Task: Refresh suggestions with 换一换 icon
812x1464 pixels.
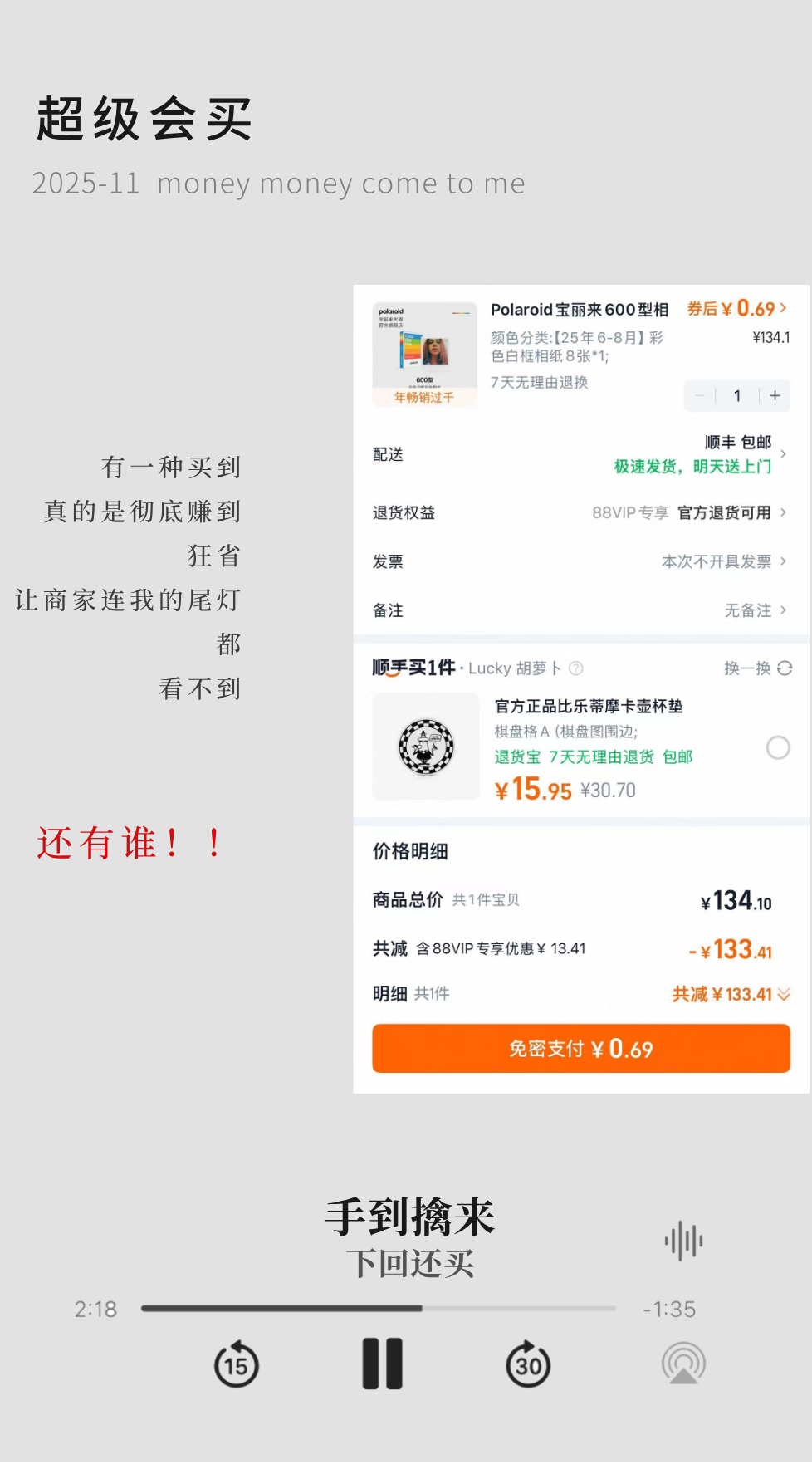Action: [x=785, y=668]
